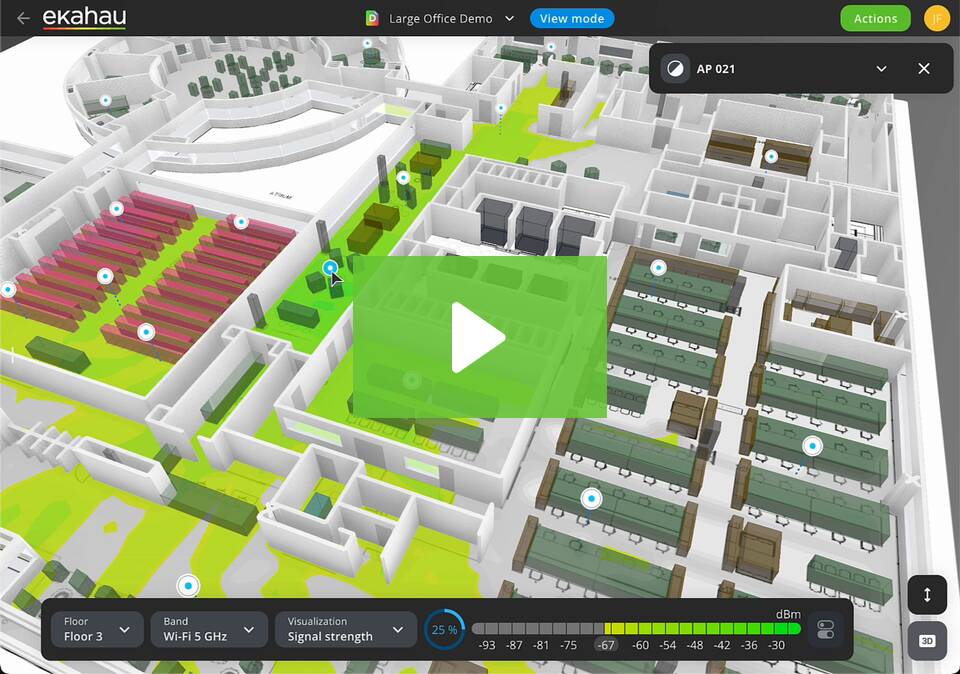Click the dBm unit label
Viewport: 960px width, 674px height.
pyautogui.click(x=788, y=614)
